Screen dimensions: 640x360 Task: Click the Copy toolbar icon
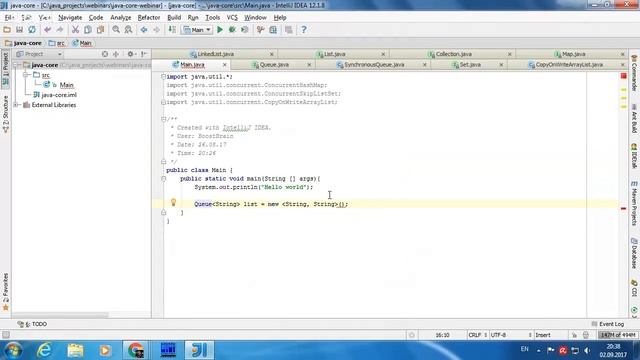point(88,30)
